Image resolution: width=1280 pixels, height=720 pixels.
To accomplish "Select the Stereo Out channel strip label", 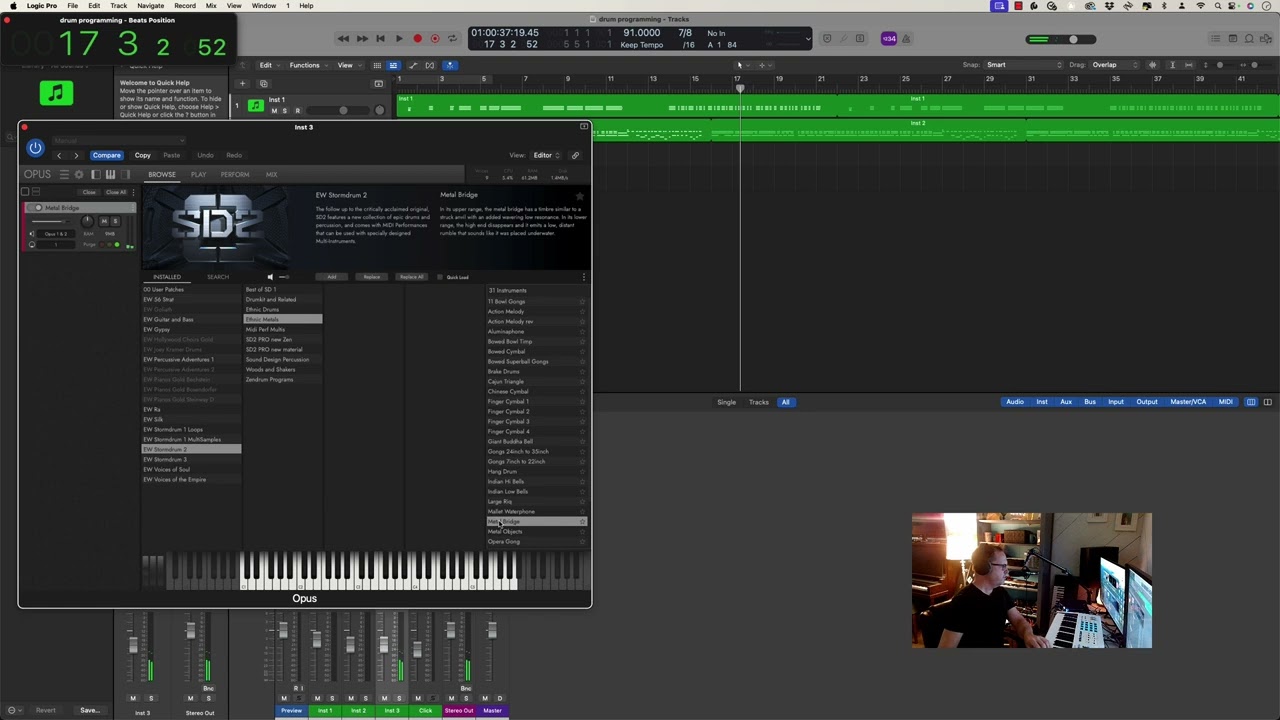I will pyautogui.click(x=458, y=711).
